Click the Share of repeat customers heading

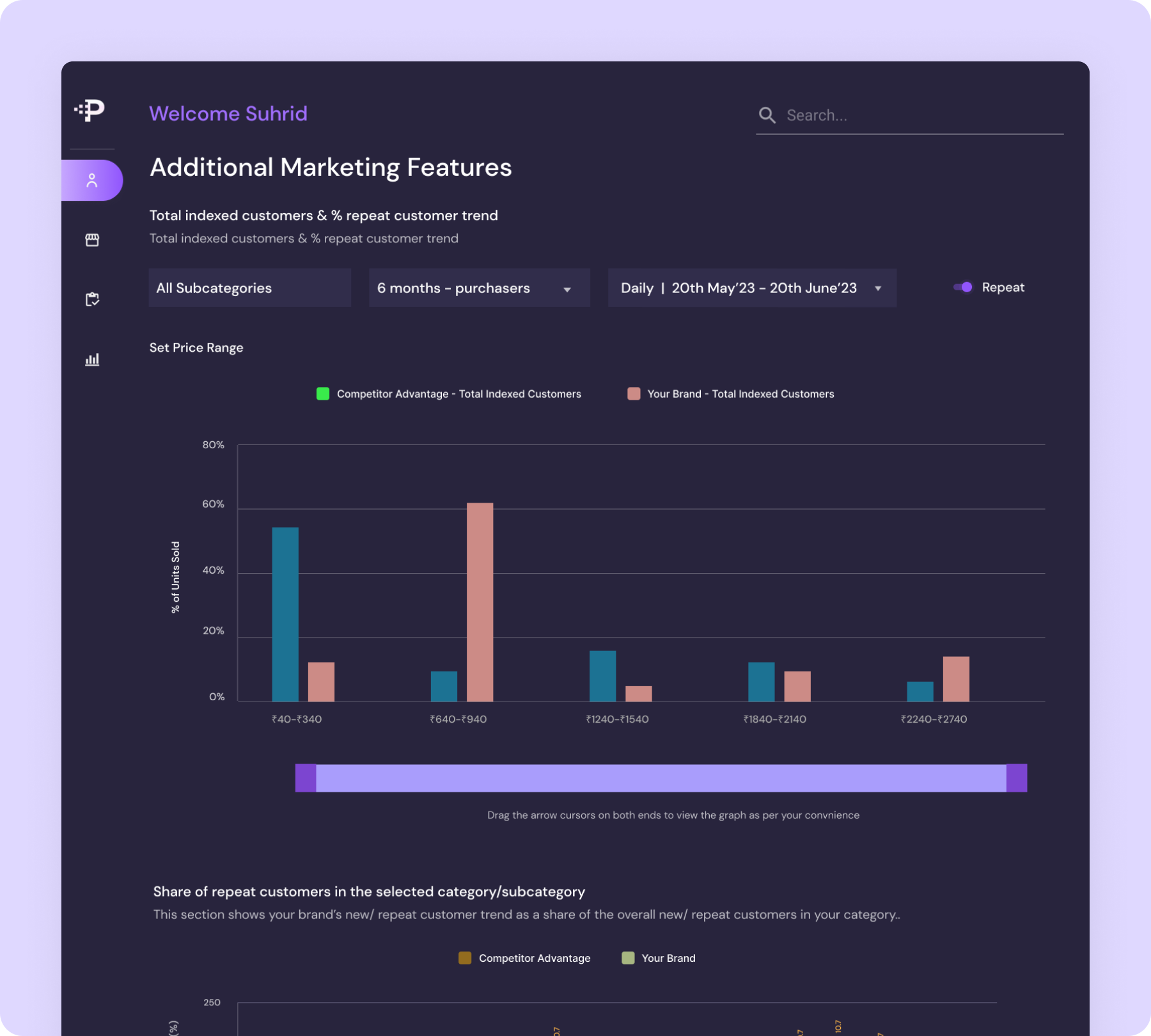(x=369, y=891)
